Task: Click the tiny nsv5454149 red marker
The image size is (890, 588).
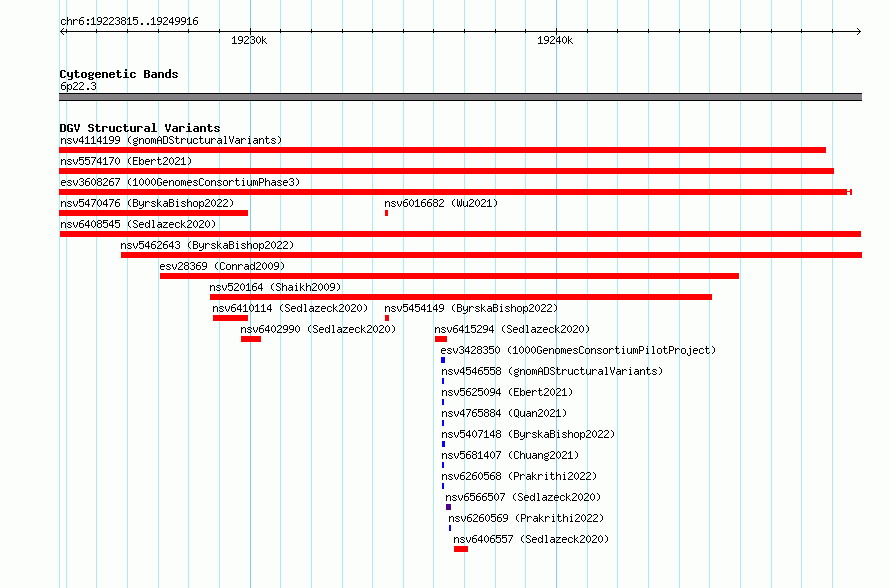Action: [387, 318]
